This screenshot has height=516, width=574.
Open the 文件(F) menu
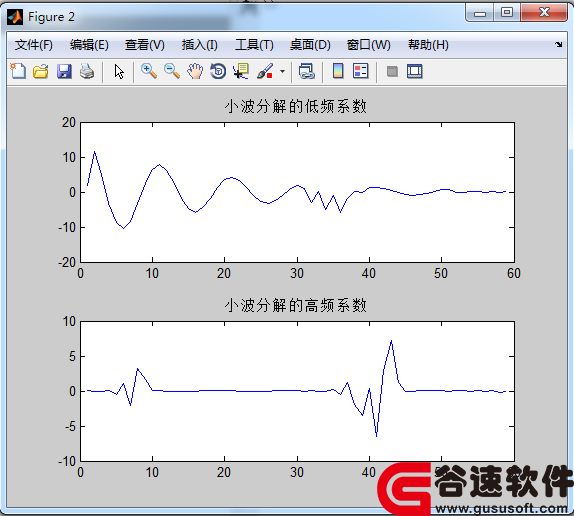point(33,45)
